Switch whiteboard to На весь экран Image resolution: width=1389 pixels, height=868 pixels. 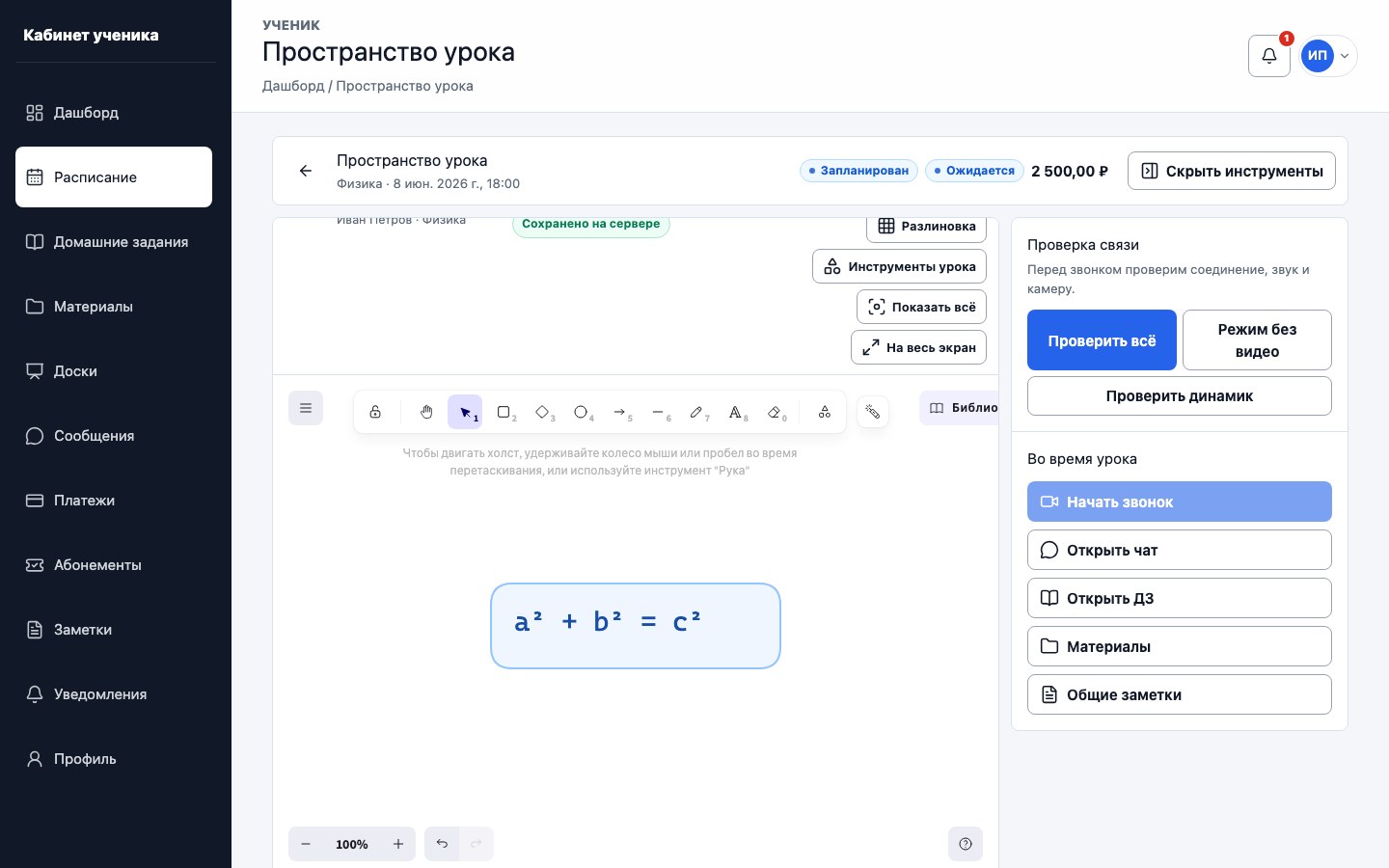[918, 347]
